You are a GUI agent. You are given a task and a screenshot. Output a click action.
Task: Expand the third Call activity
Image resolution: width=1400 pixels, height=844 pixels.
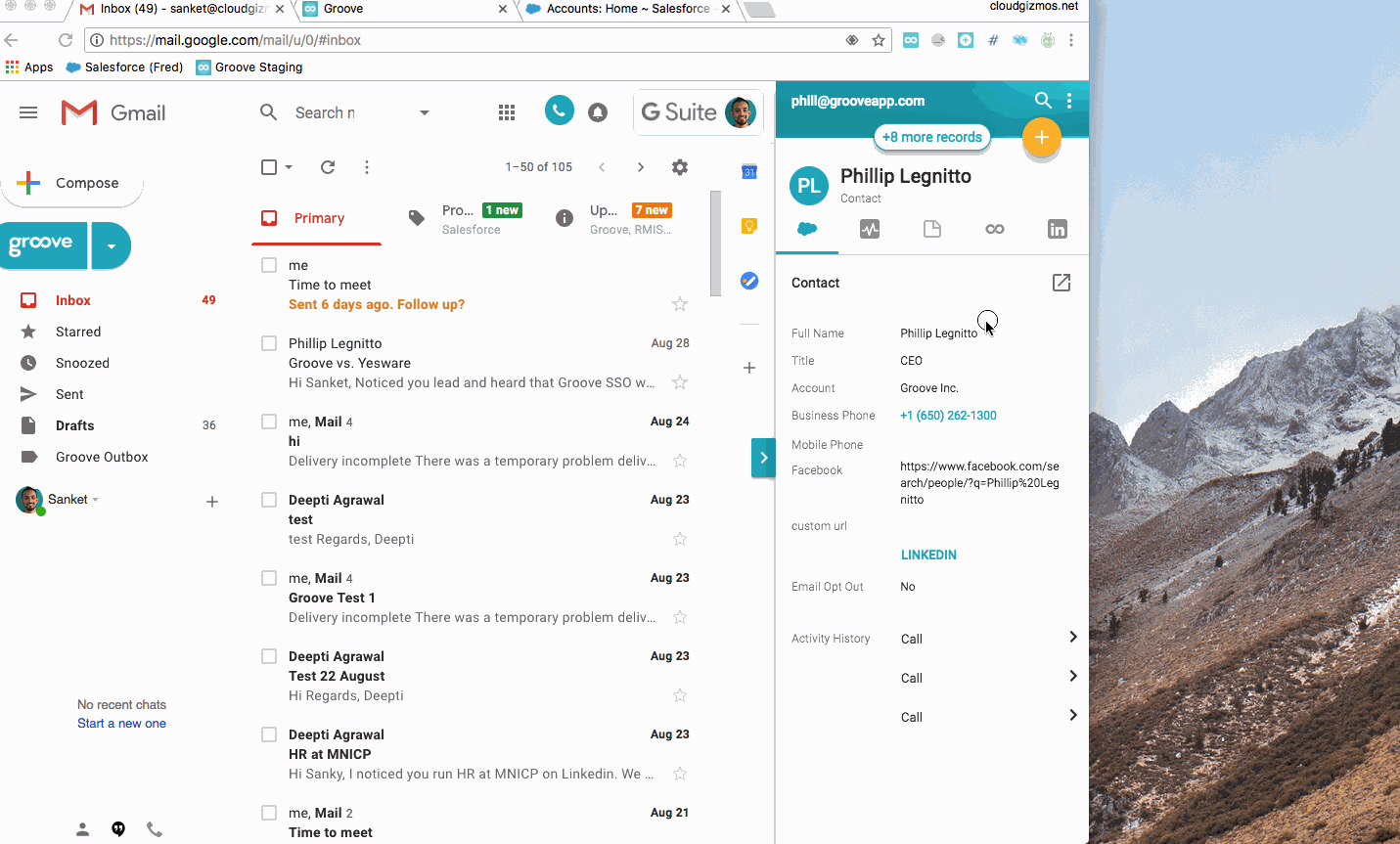[x=1073, y=715]
